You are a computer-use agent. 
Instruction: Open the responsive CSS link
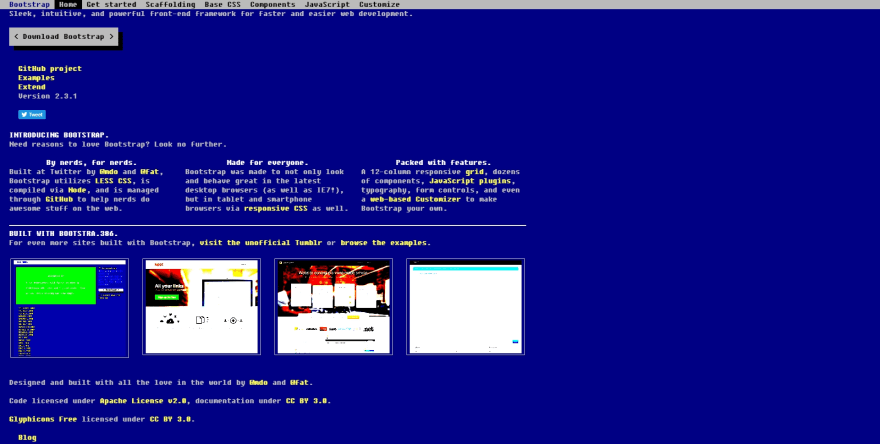pyautogui.click(x=276, y=208)
